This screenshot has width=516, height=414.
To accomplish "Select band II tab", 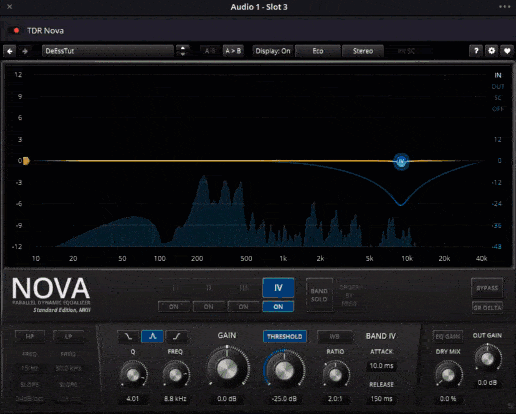I will [x=209, y=288].
